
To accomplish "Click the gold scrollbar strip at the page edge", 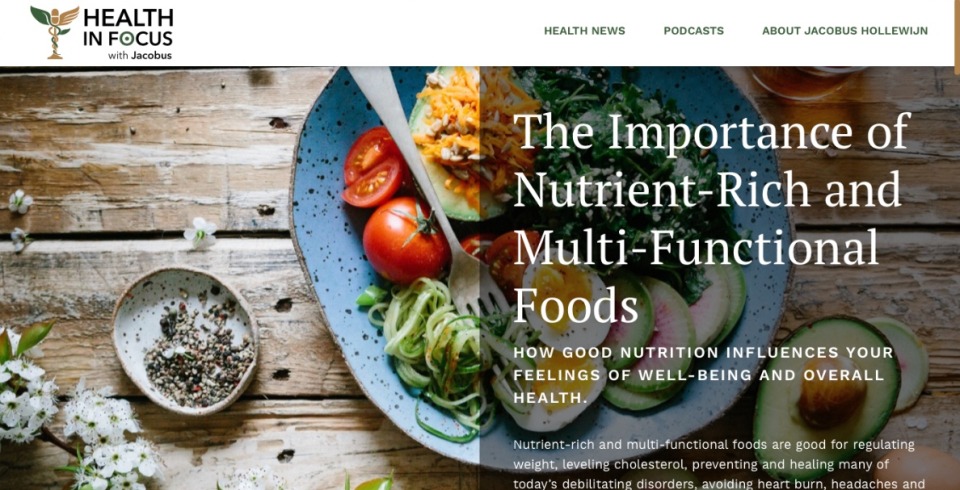I will coord(957,37).
